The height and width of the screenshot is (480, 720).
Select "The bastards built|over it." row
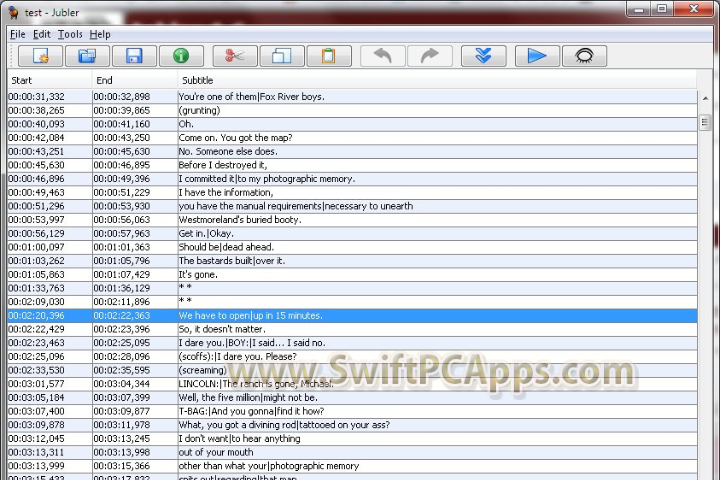pos(352,261)
